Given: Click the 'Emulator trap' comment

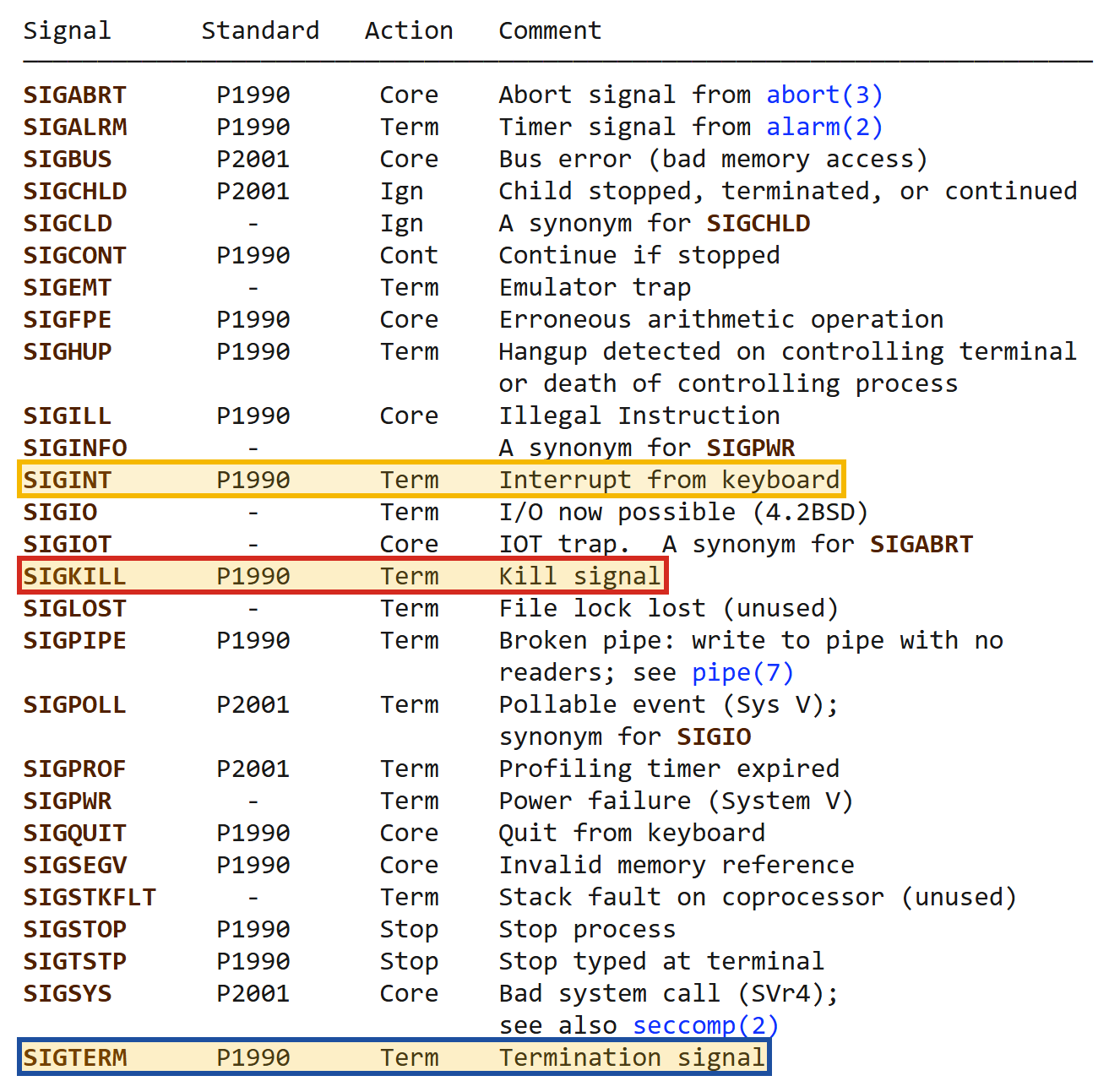Looking at the screenshot, I should pos(595,287).
